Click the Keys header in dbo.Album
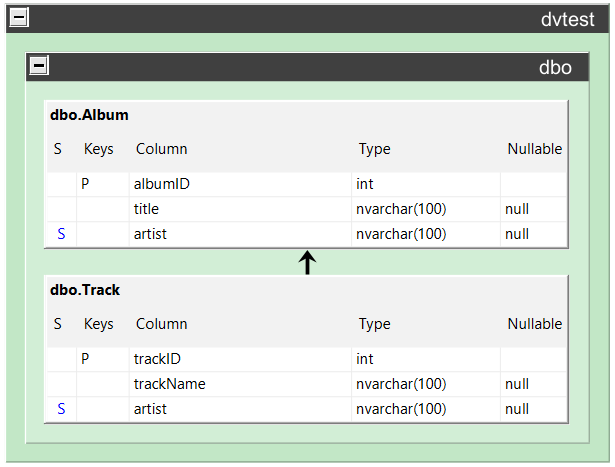Viewport: 615px width, 467px height. [x=98, y=149]
